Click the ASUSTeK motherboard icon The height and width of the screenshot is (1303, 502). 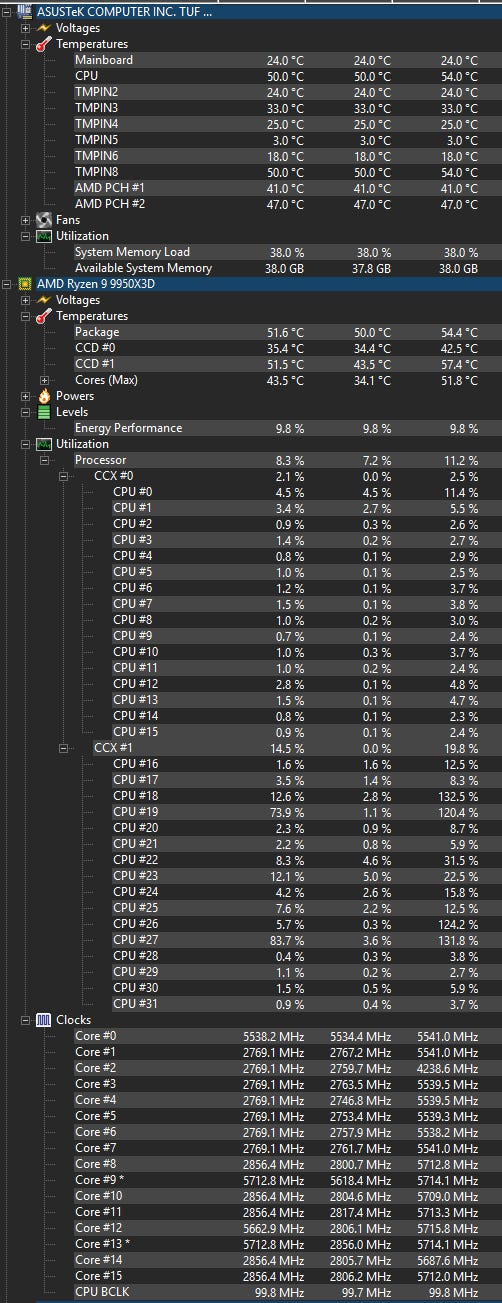(25, 12)
